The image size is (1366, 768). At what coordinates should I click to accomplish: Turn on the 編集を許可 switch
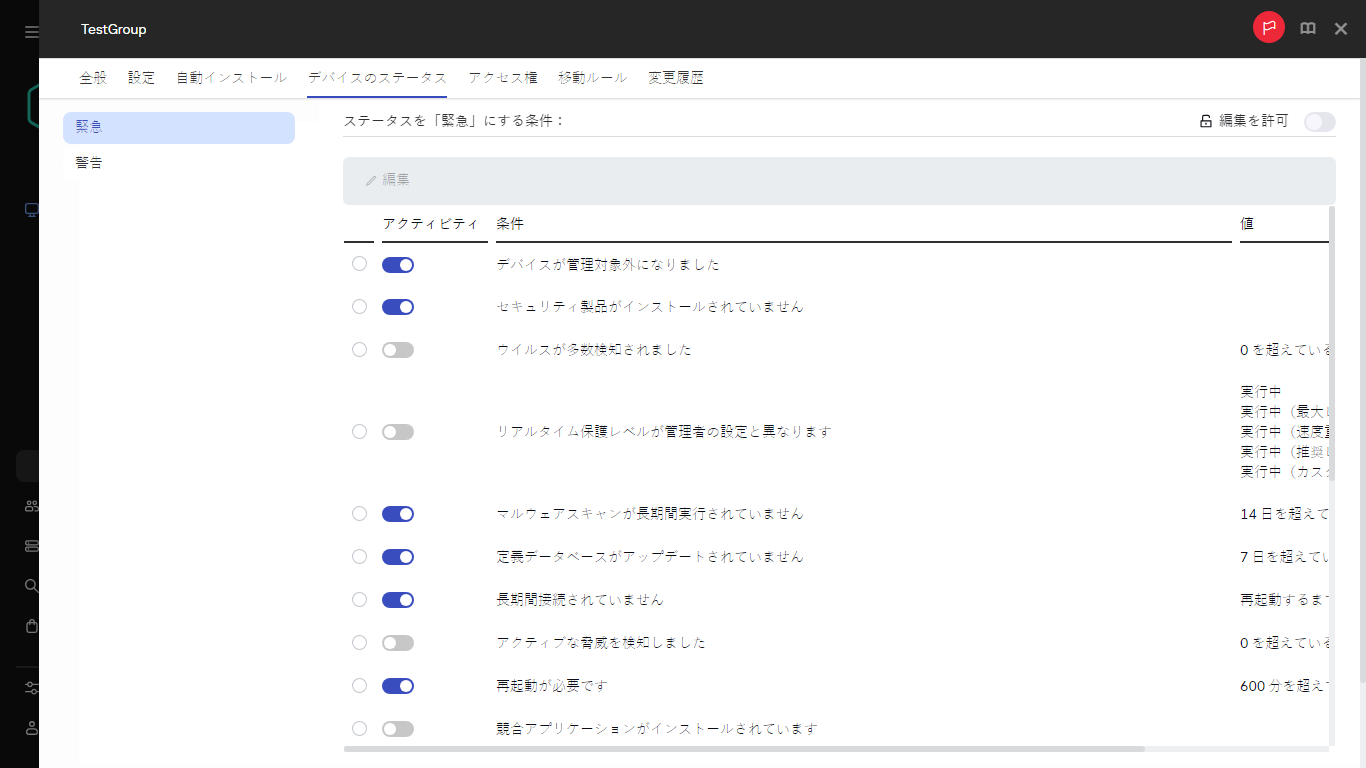coord(1318,121)
